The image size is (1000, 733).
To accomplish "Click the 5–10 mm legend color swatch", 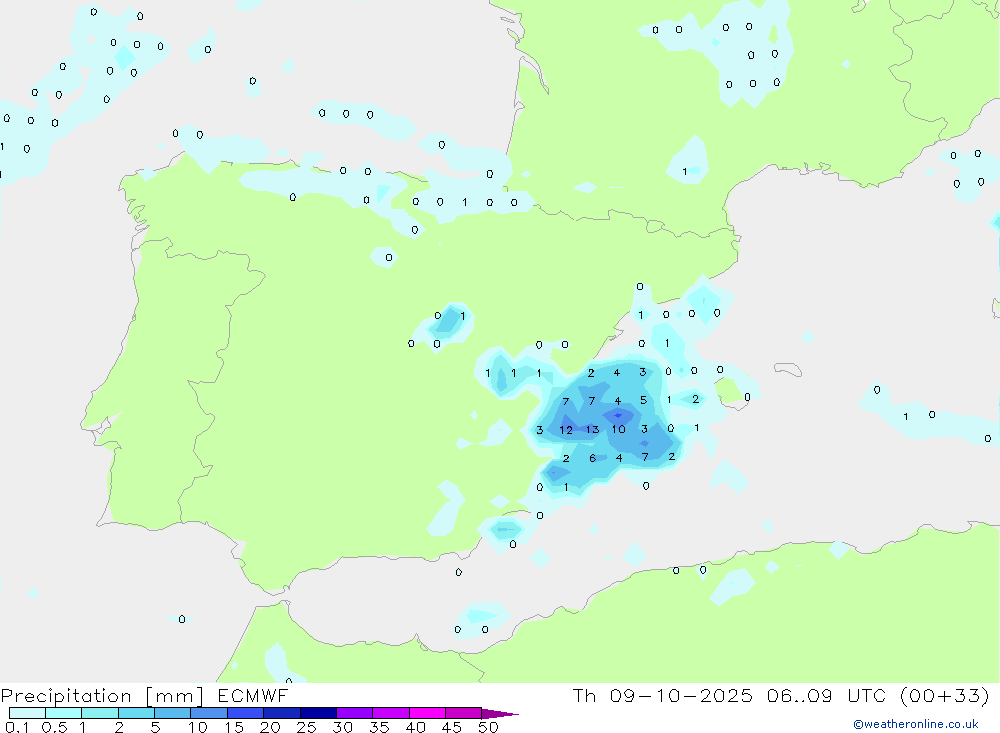I will (x=173, y=713).
